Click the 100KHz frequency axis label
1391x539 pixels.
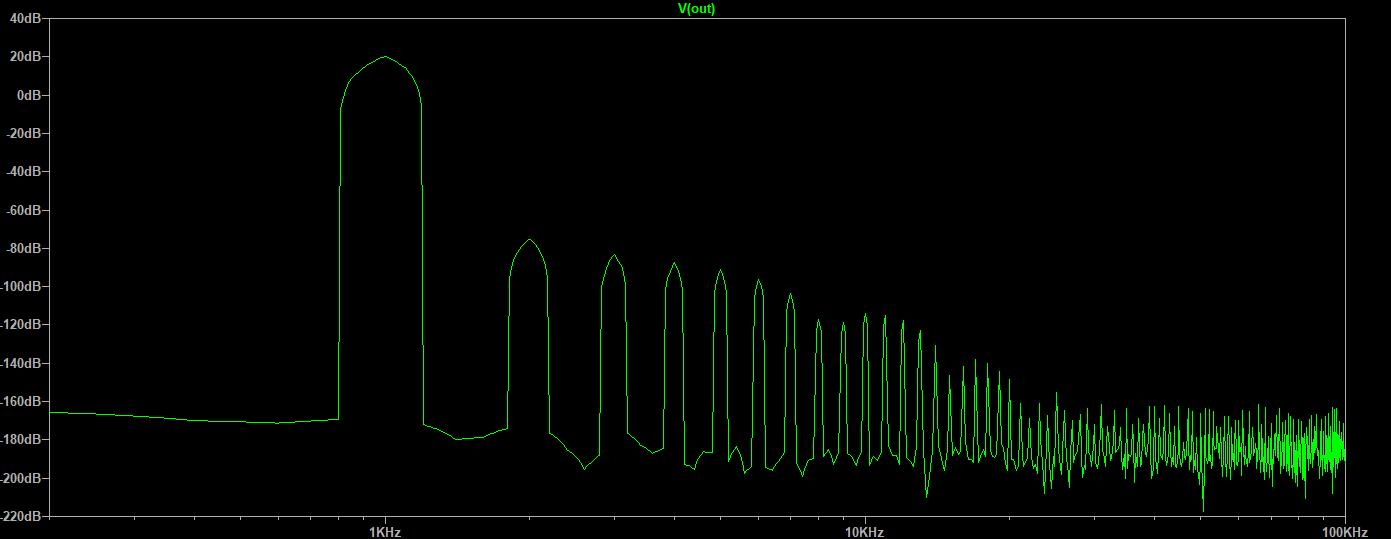(x=1345, y=532)
